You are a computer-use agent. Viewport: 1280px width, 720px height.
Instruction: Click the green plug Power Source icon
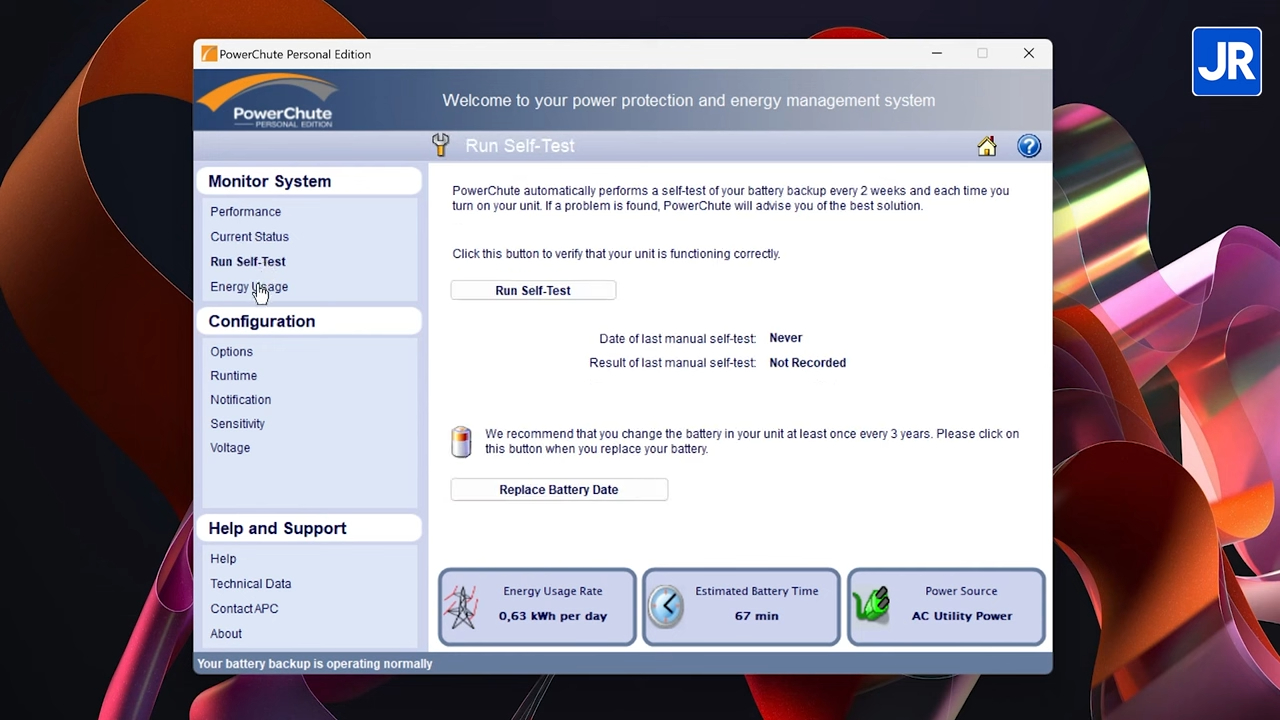point(872,605)
